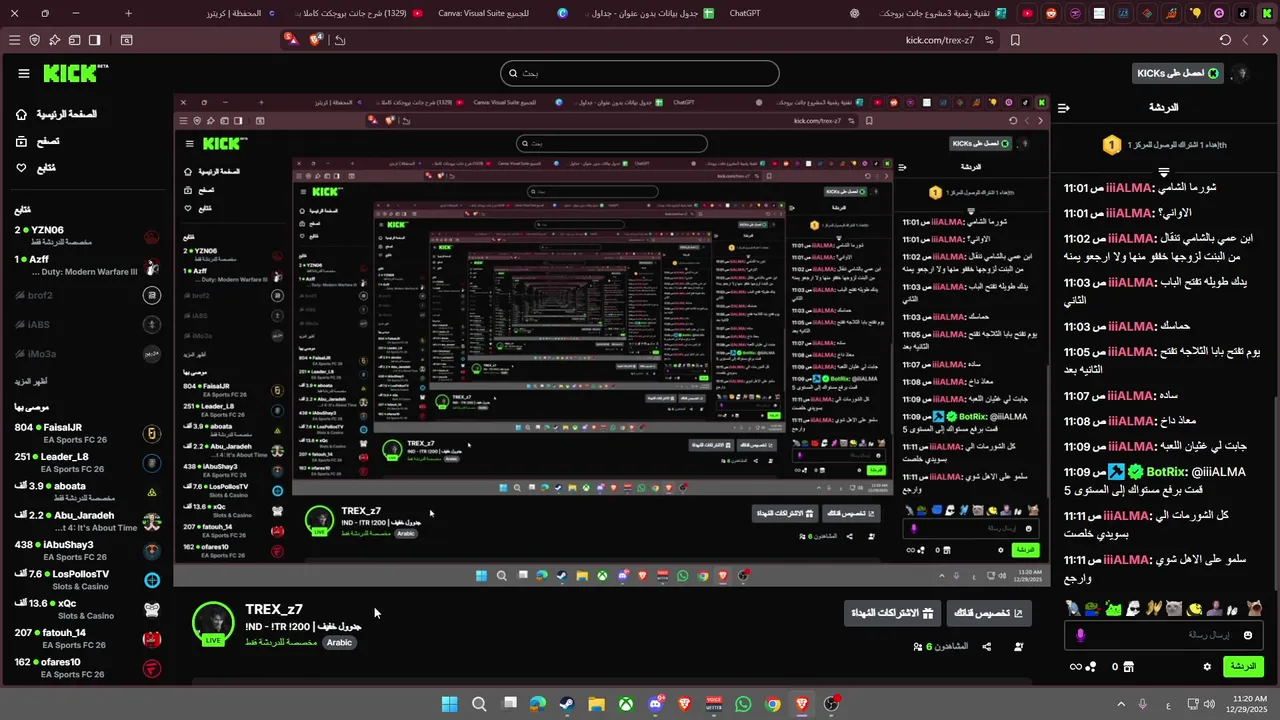1280x720 pixels.
Task: Select the Pepe frog quick emote
Action: click(x=1092, y=608)
